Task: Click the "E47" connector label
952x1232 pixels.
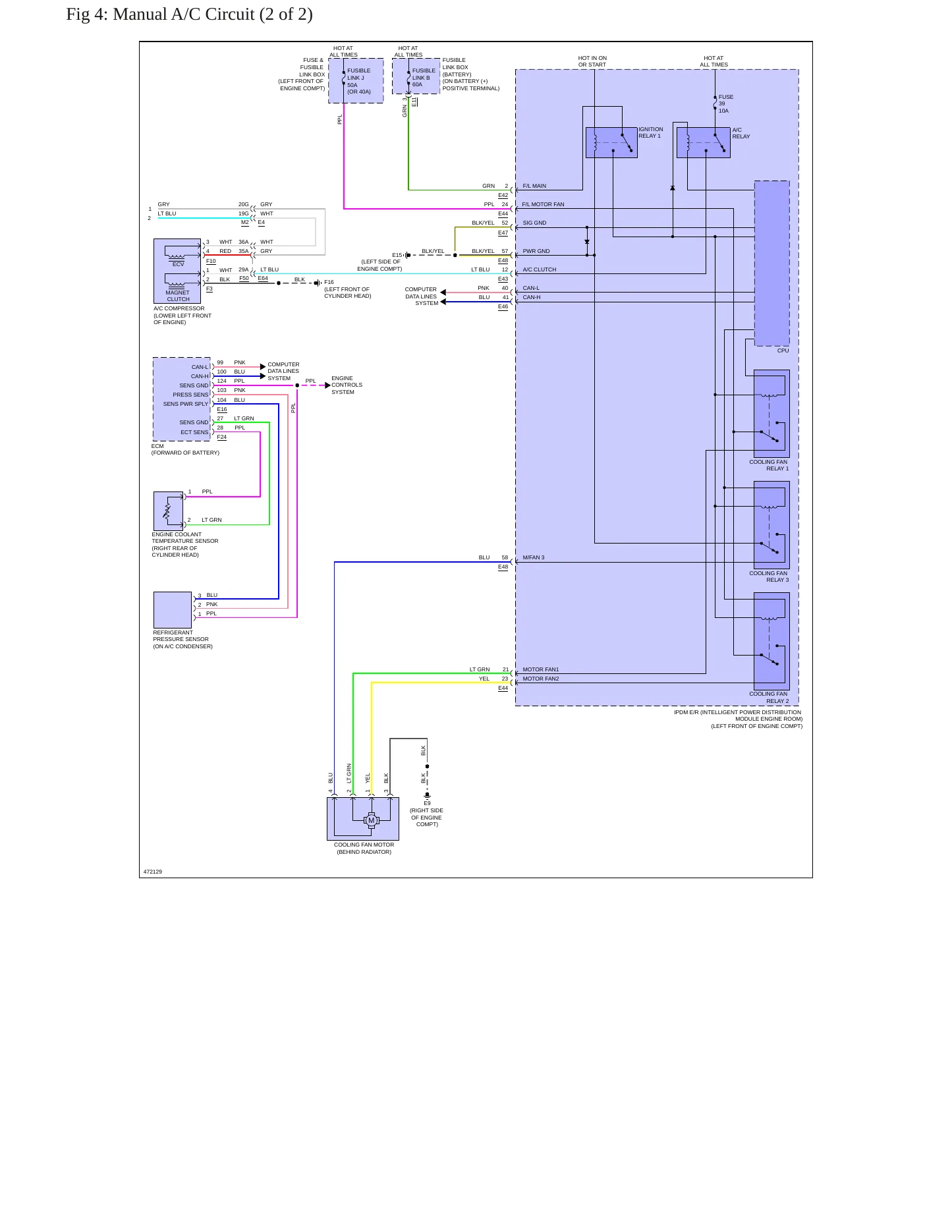Action: [503, 233]
